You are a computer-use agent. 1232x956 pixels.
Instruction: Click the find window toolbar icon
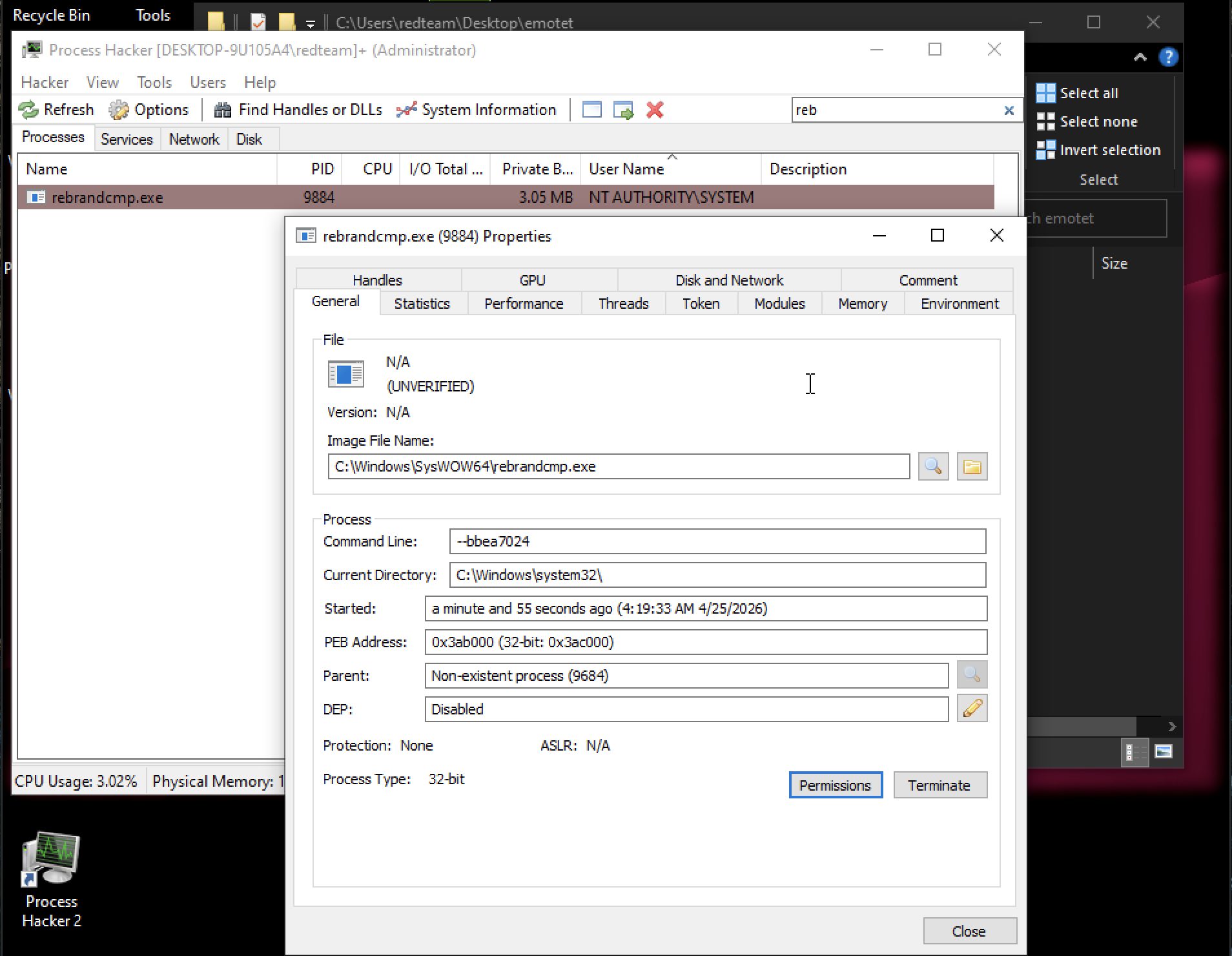591,110
